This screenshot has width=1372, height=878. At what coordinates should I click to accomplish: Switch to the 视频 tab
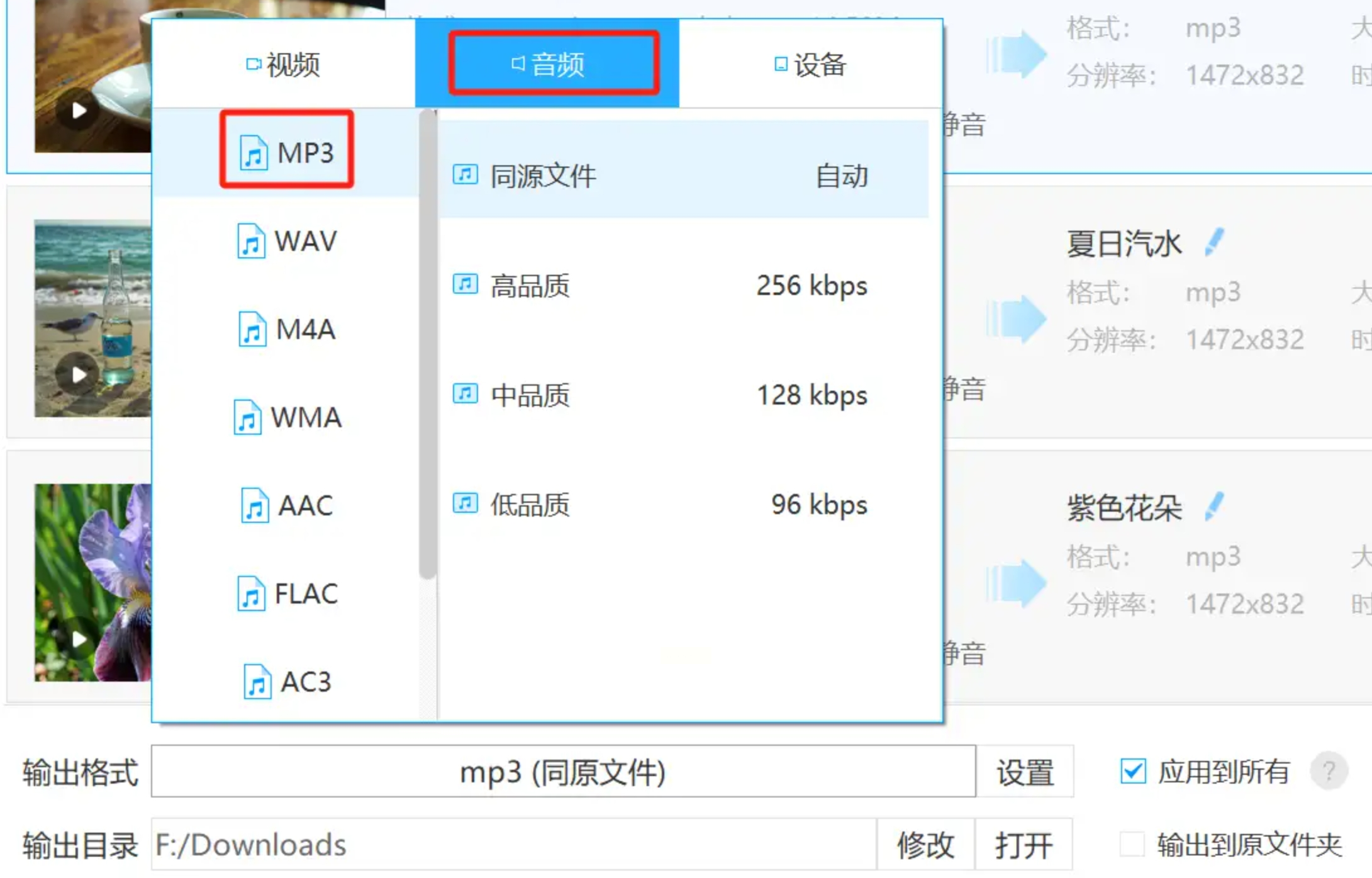(284, 64)
